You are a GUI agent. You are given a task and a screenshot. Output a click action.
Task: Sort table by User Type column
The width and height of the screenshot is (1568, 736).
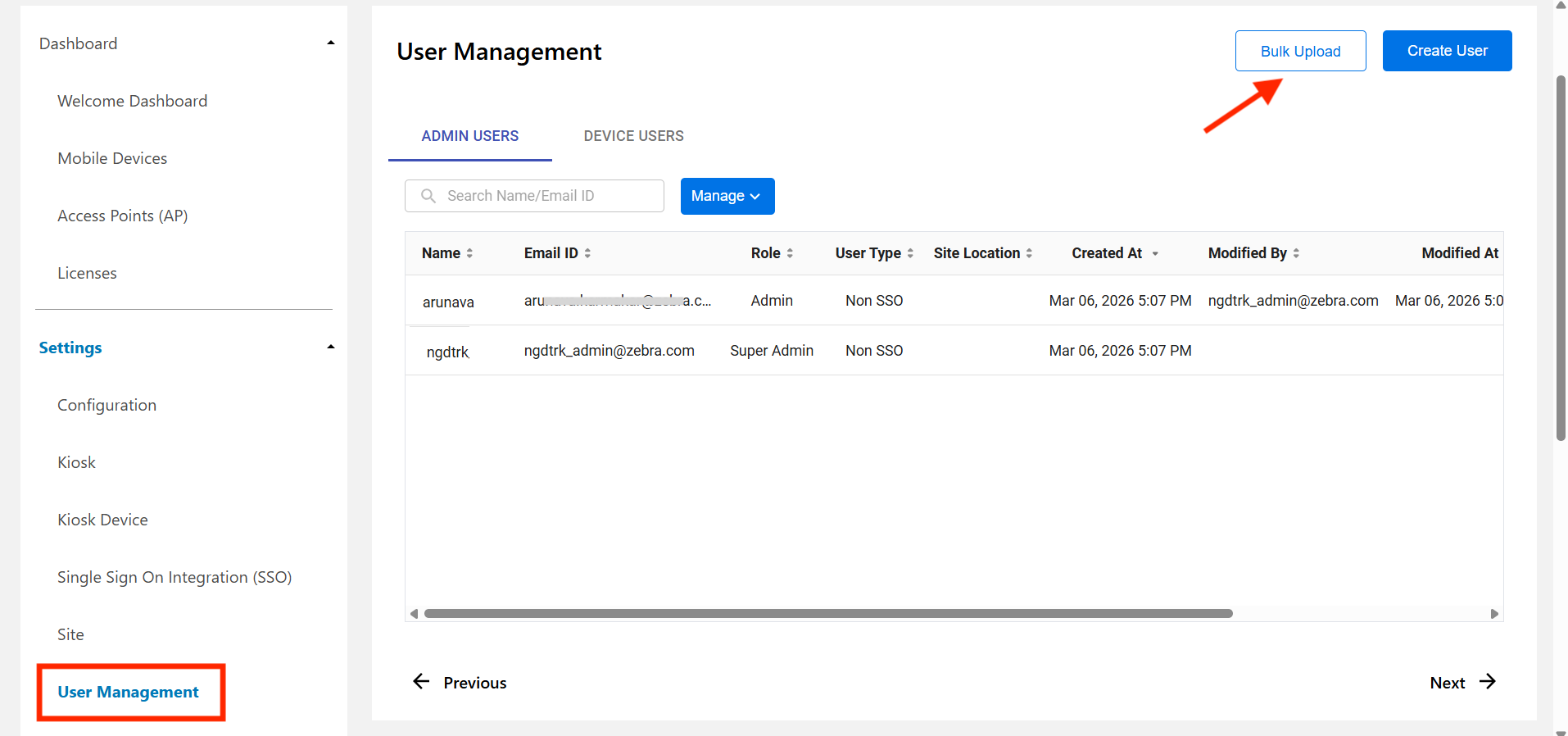(910, 253)
